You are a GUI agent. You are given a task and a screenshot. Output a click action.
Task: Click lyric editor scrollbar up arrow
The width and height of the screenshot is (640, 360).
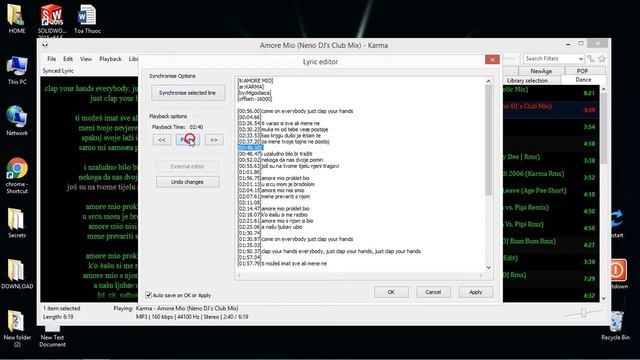click(488, 81)
